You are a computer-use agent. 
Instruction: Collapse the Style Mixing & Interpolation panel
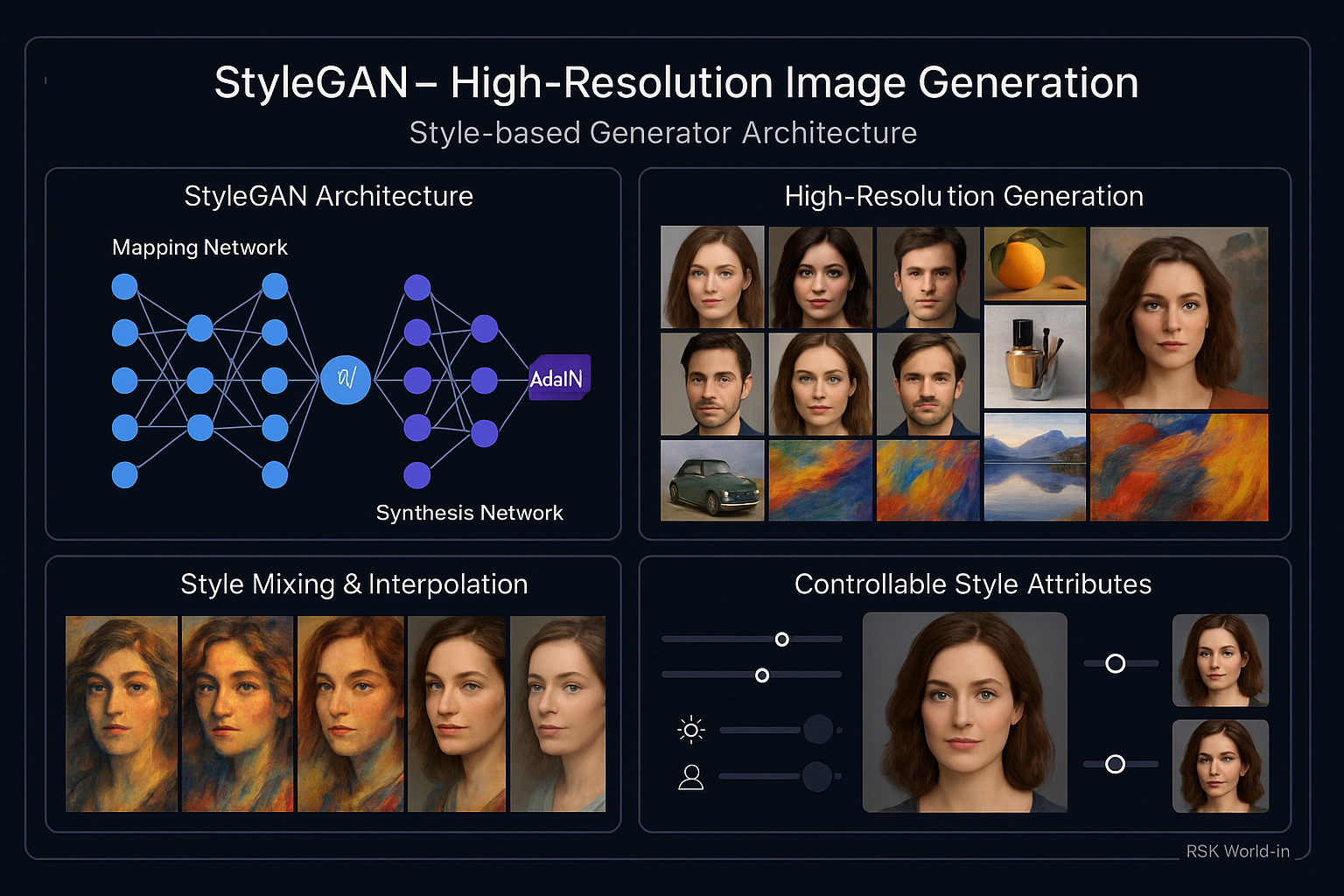pyautogui.click(x=353, y=584)
